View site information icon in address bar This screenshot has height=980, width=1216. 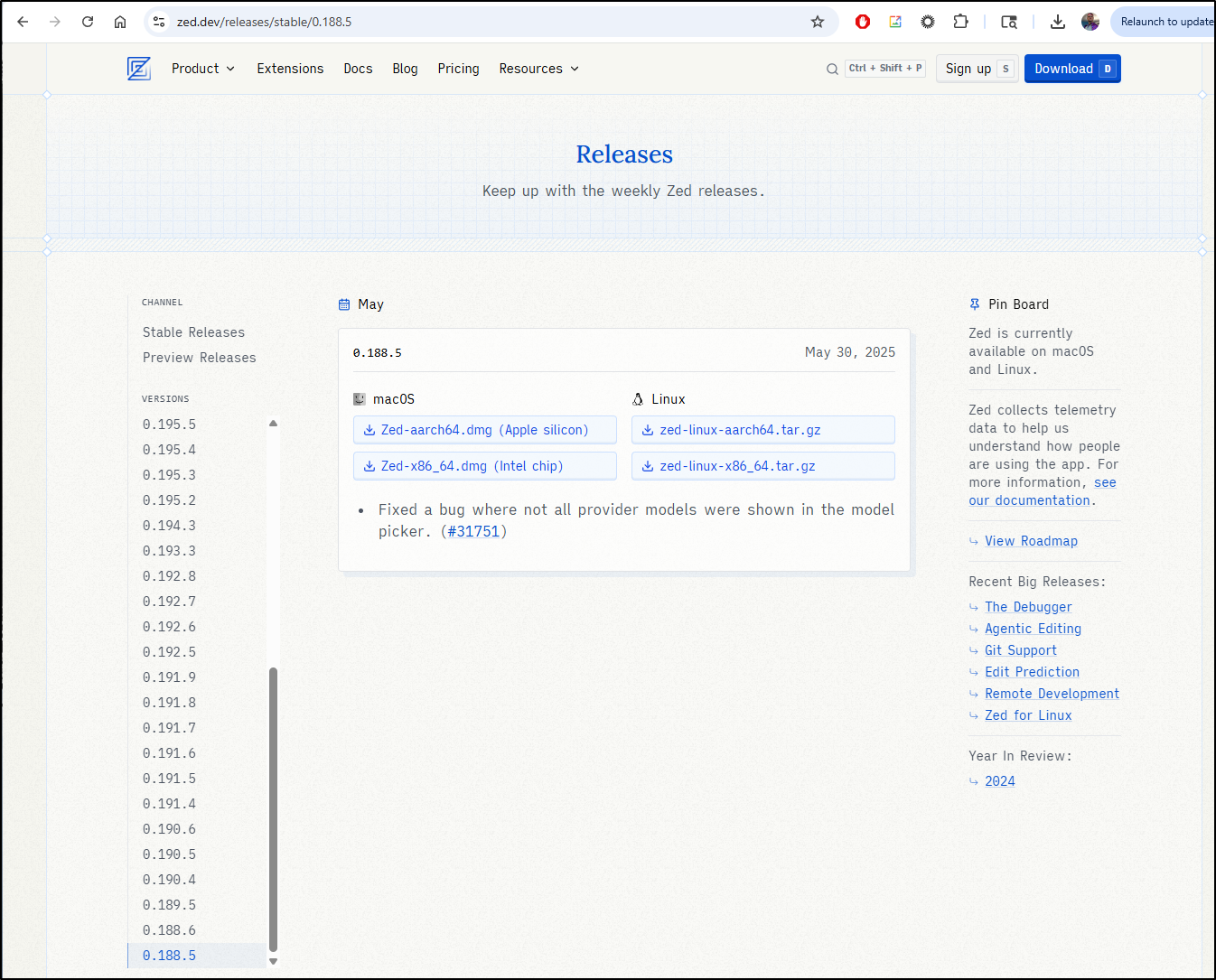159,22
